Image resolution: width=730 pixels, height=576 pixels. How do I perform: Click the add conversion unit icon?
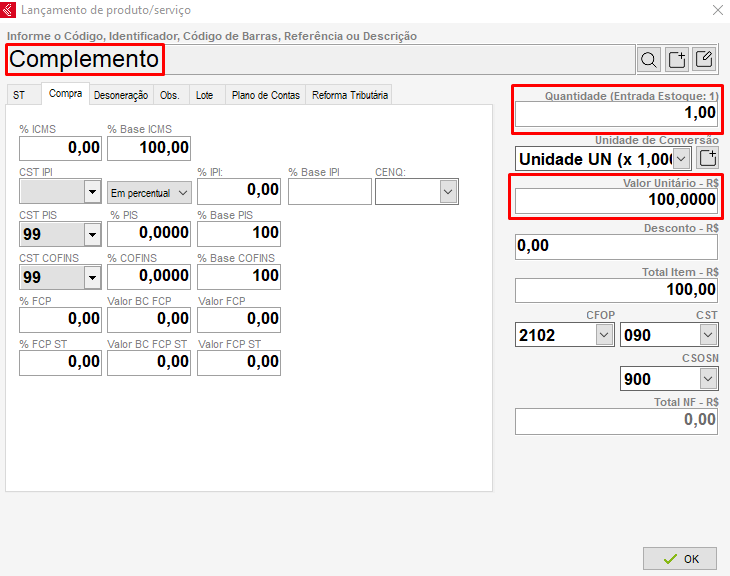708,158
